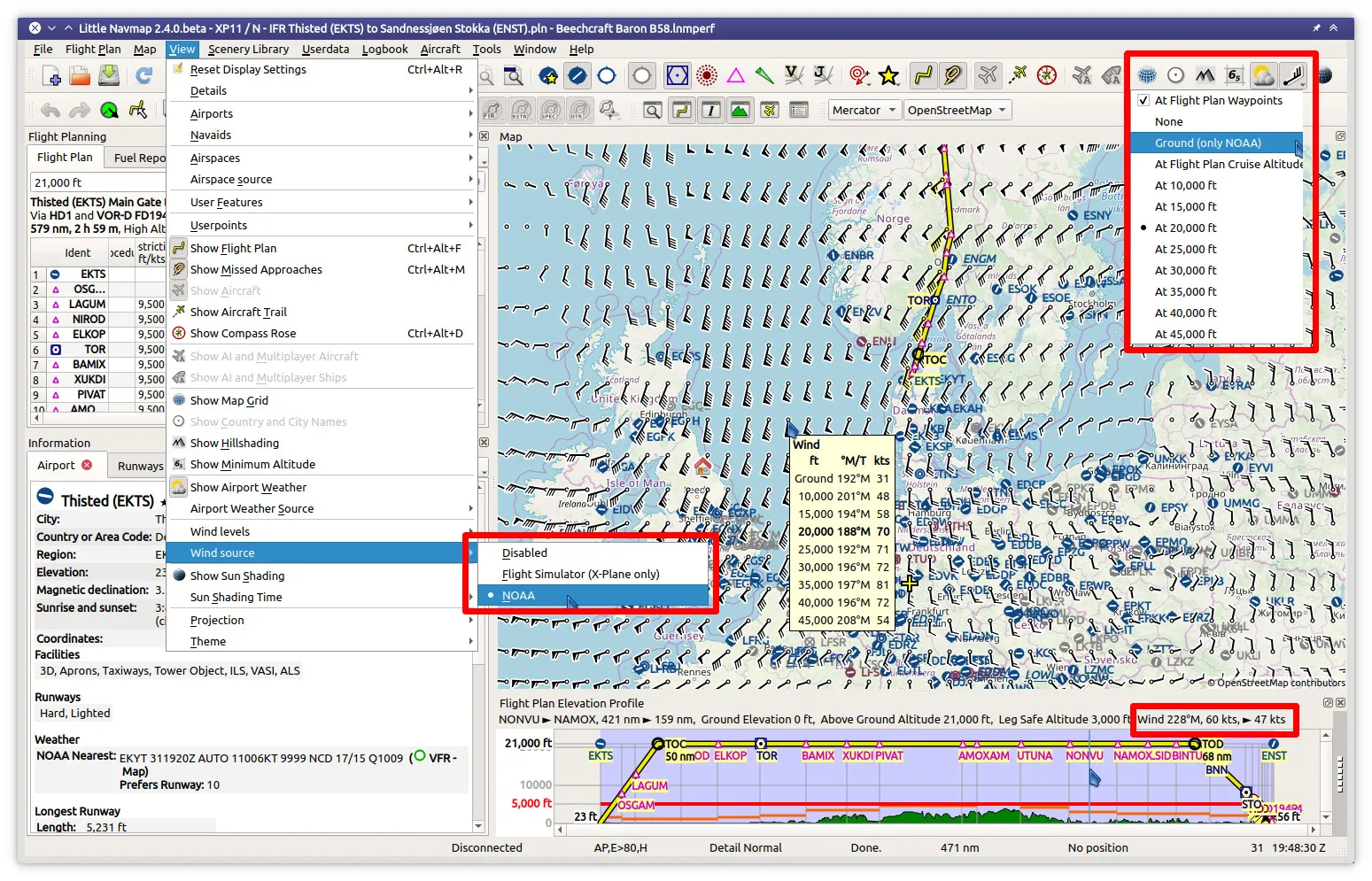Click the new flight plan icon
The height and width of the screenshot is (881, 1372).
coord(51,76)
